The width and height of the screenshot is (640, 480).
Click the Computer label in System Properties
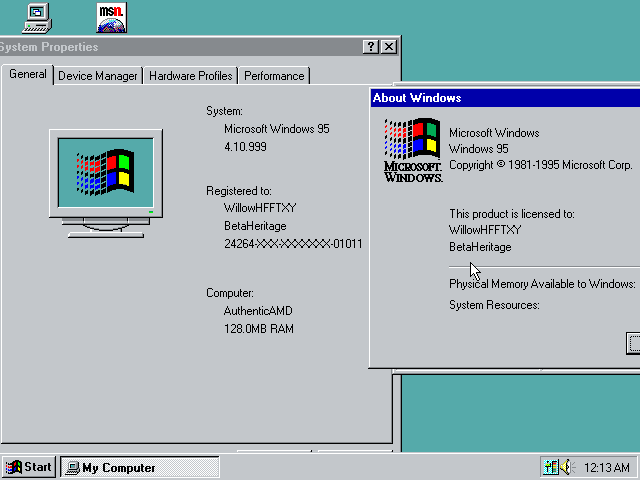[230, 293]
